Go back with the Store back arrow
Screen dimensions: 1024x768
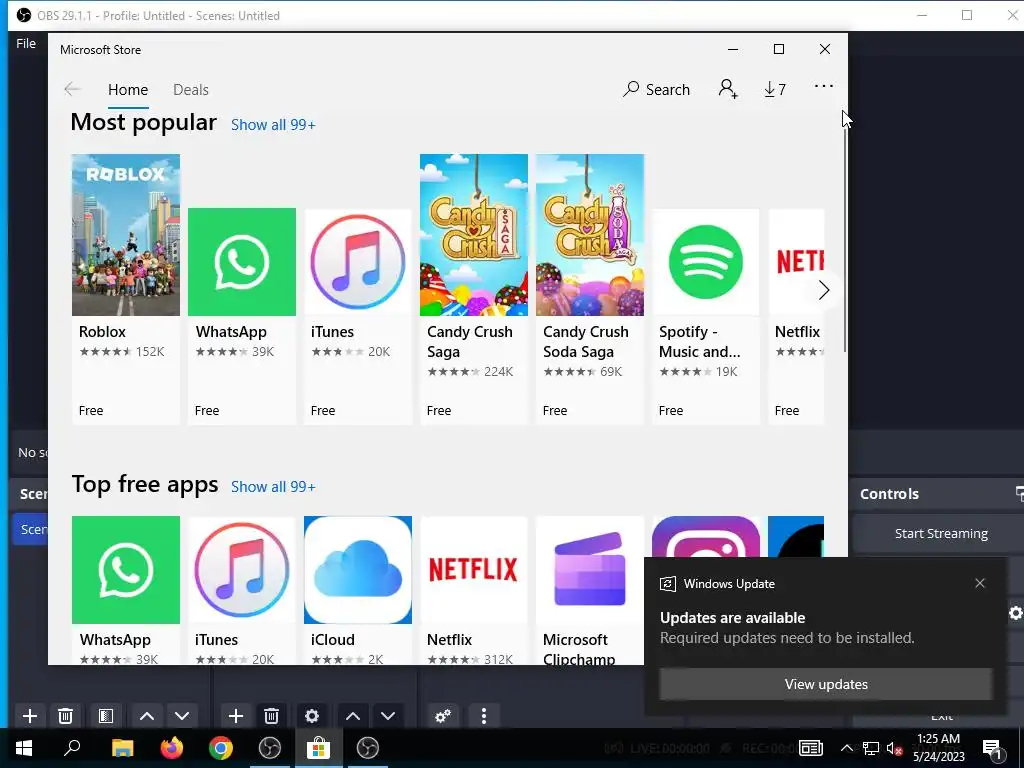click(72, 89)
